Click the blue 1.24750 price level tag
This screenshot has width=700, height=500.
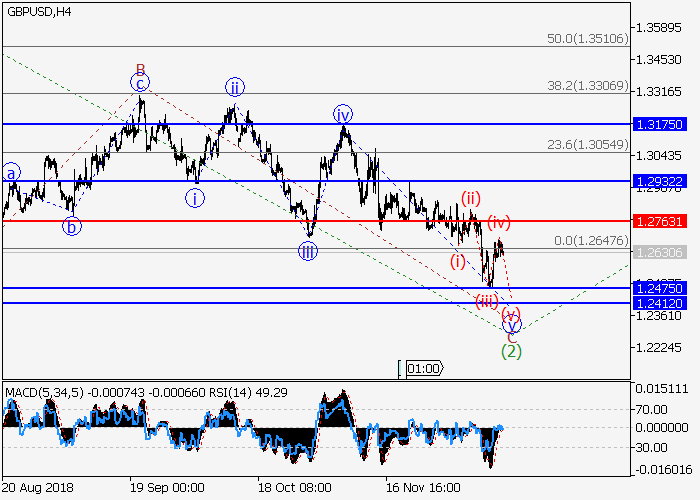[x=658, y=288]
